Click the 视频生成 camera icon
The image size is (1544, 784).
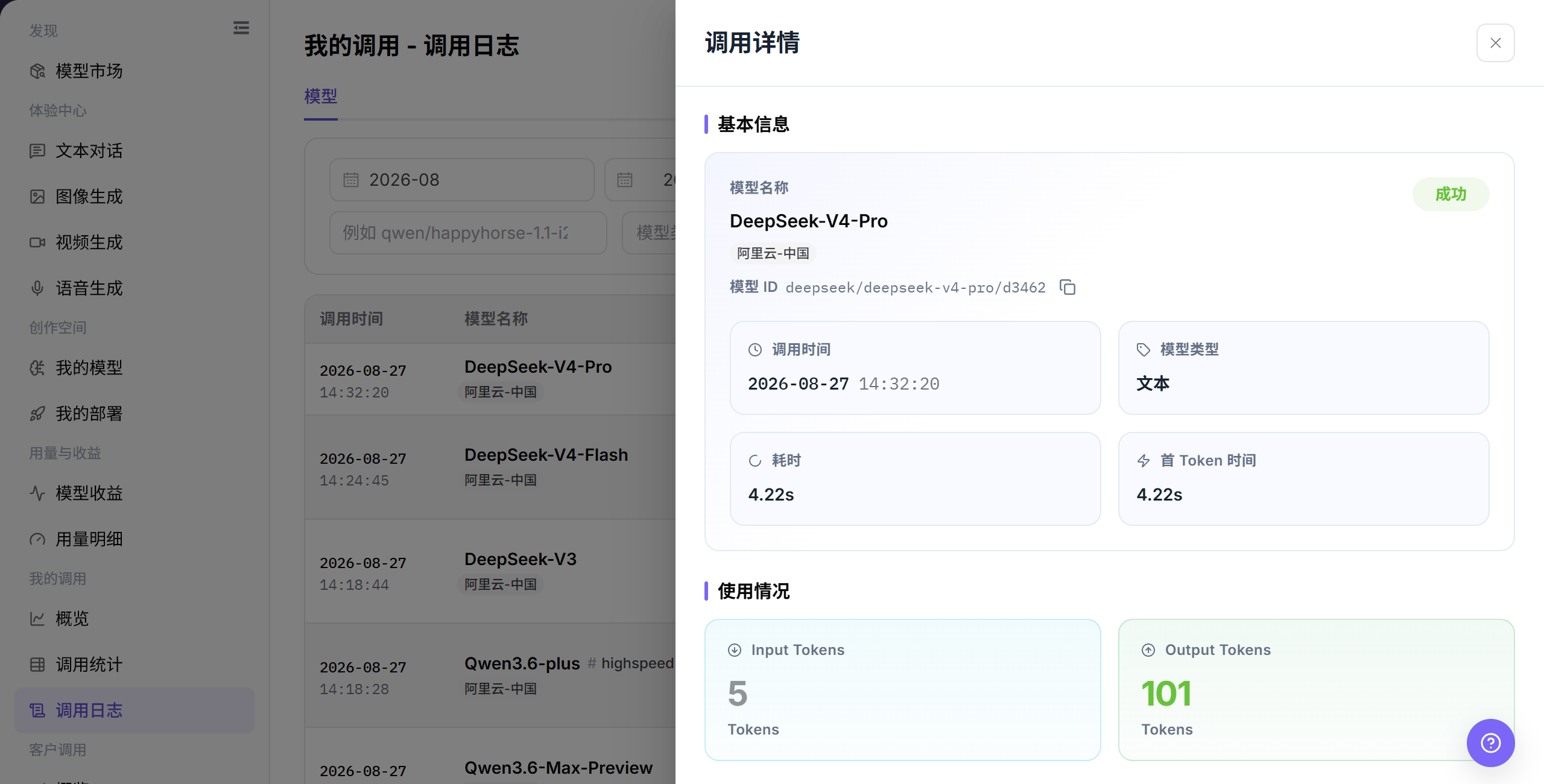coord(37,242)
